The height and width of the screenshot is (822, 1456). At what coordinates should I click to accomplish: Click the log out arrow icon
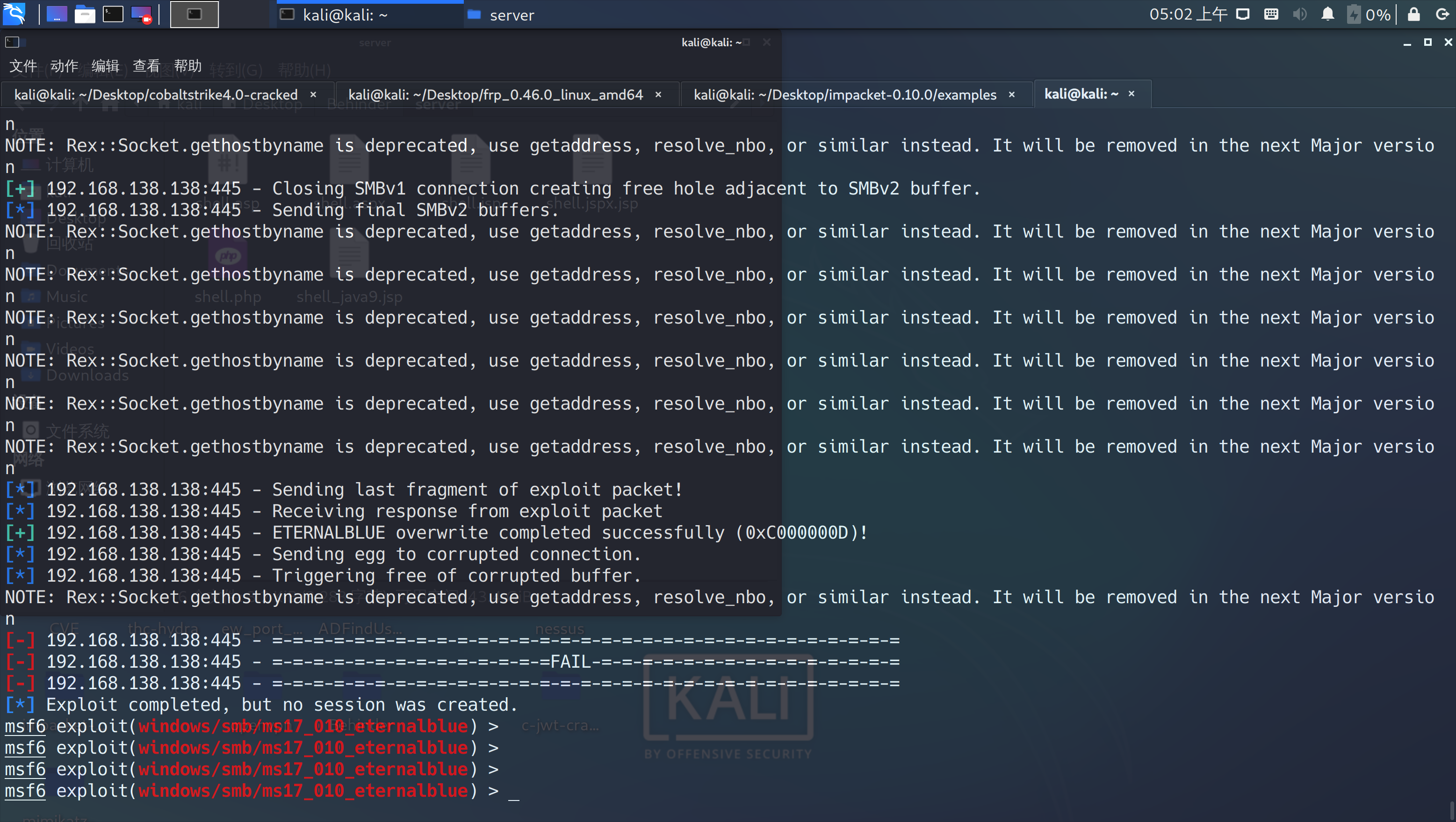[x=1442, y=14]
